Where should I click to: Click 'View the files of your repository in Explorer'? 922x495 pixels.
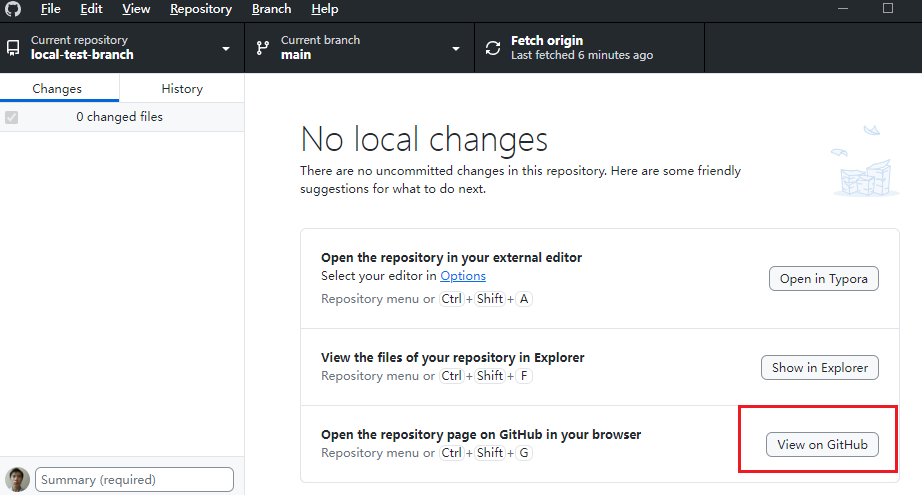pyautogui.click(x=453, y=357)
